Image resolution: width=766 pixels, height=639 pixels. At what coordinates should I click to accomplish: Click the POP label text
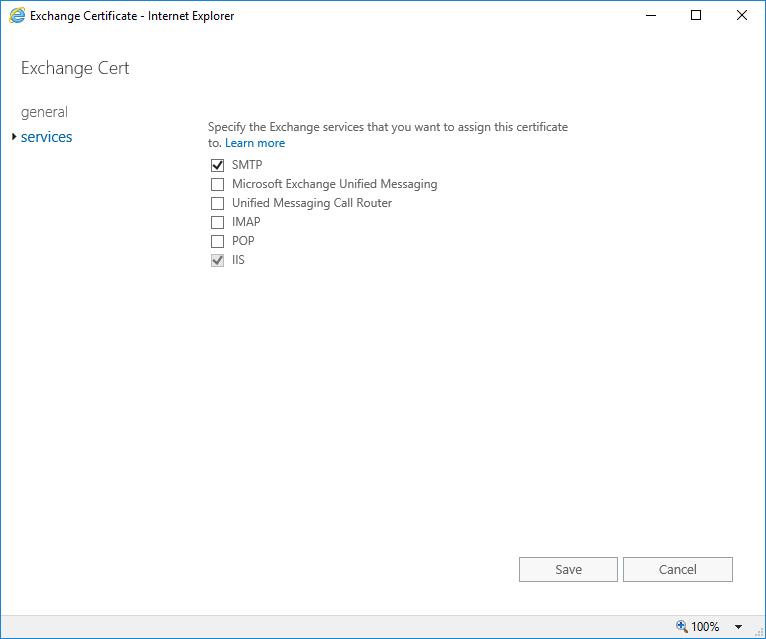[243, 241]
